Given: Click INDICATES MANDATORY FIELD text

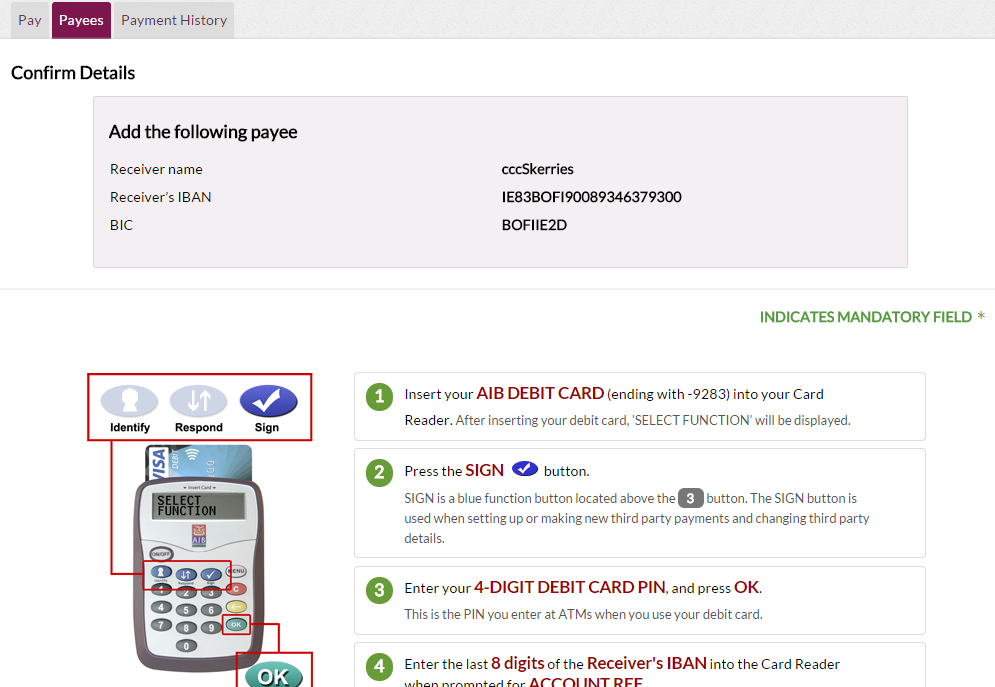Looking at the screenshot, I should [x=866, y=317].
